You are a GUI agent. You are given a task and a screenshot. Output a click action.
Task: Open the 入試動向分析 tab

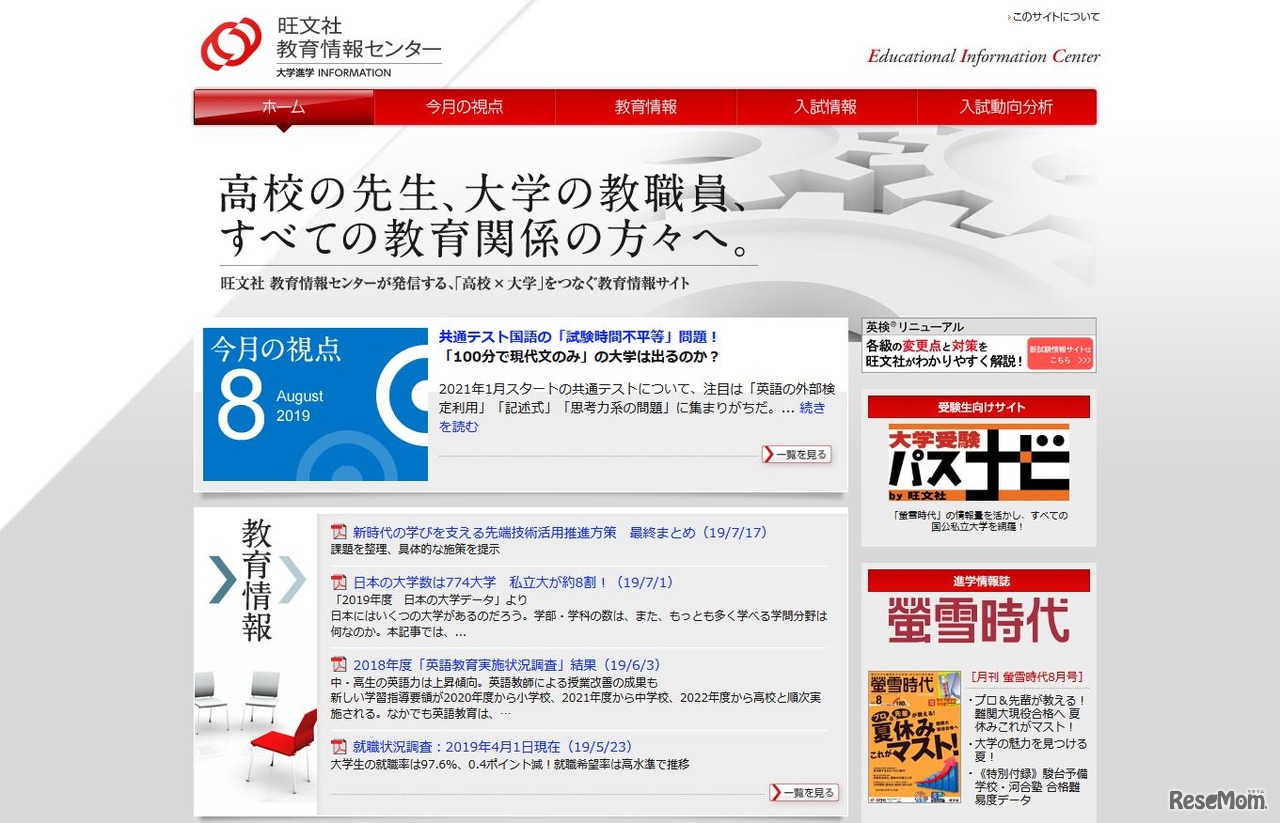[1006, 107]
